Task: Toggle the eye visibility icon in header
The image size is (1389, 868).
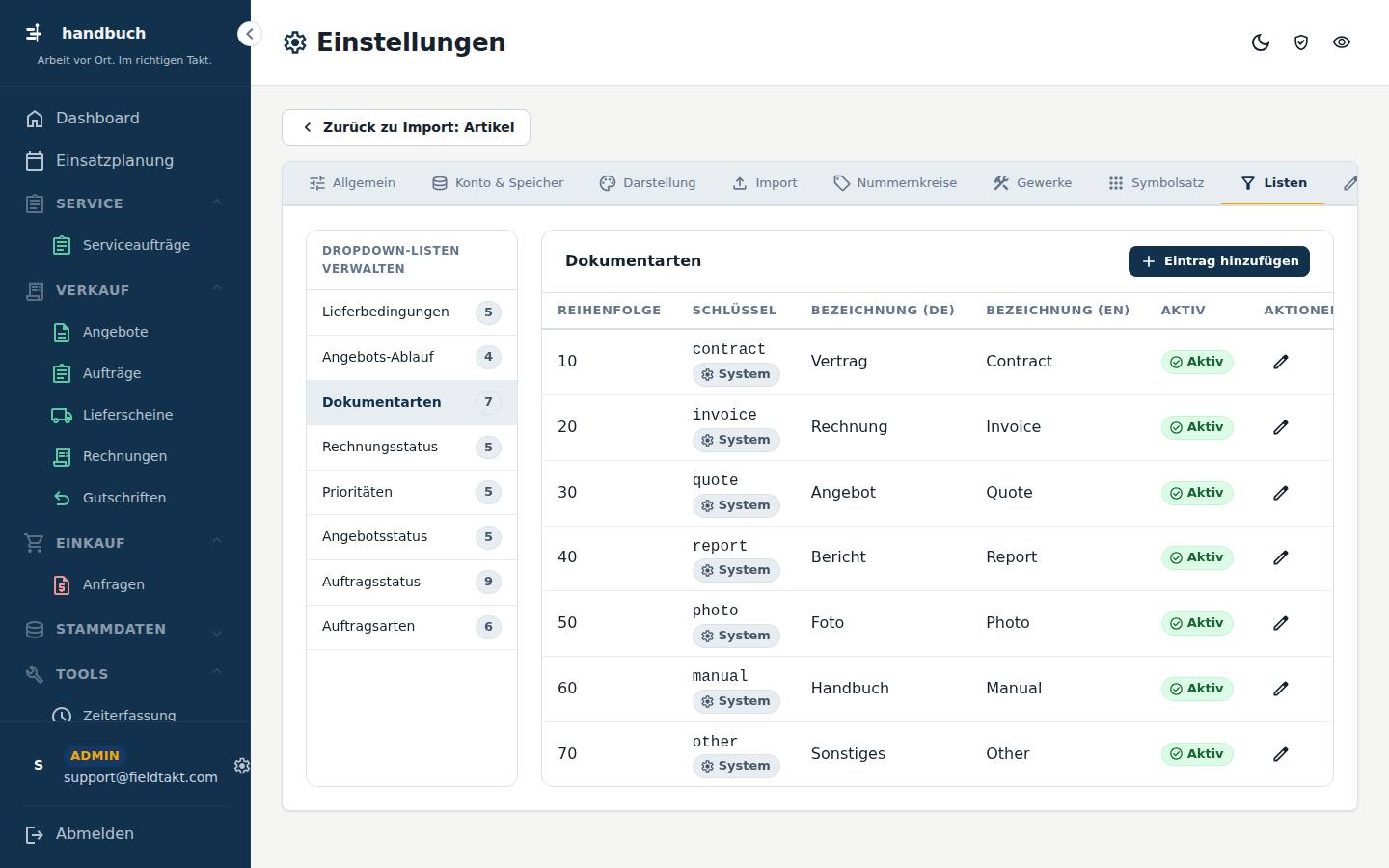Action: (x=1342, y=42)
